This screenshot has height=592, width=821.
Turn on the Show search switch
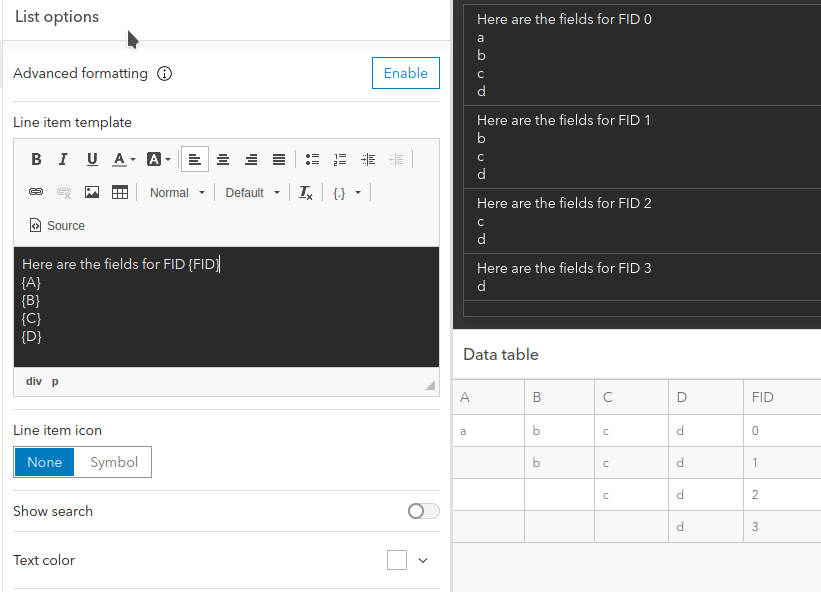tap(423, 511)
